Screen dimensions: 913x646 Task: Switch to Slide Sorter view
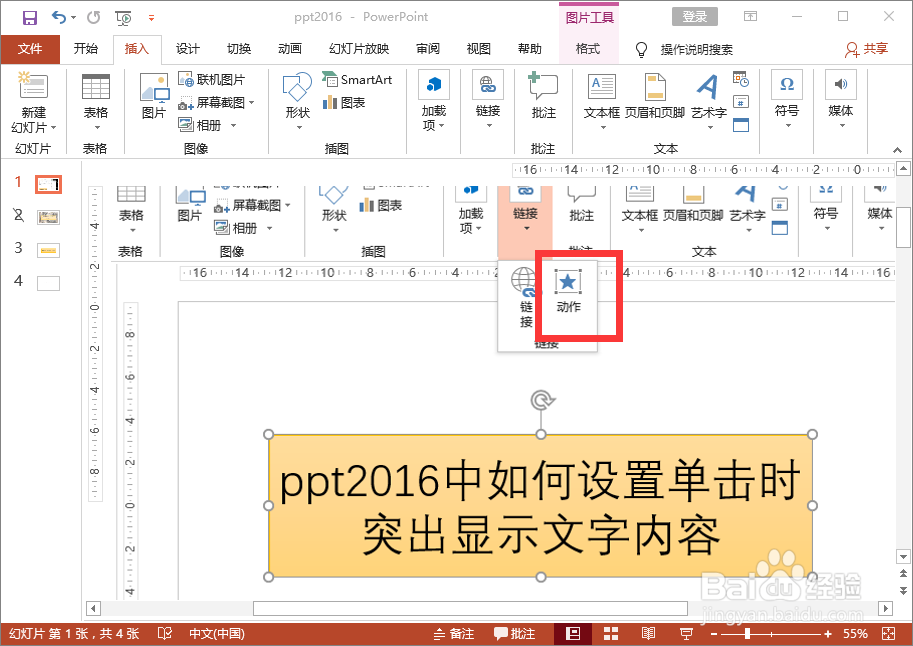tap(611, 633)
